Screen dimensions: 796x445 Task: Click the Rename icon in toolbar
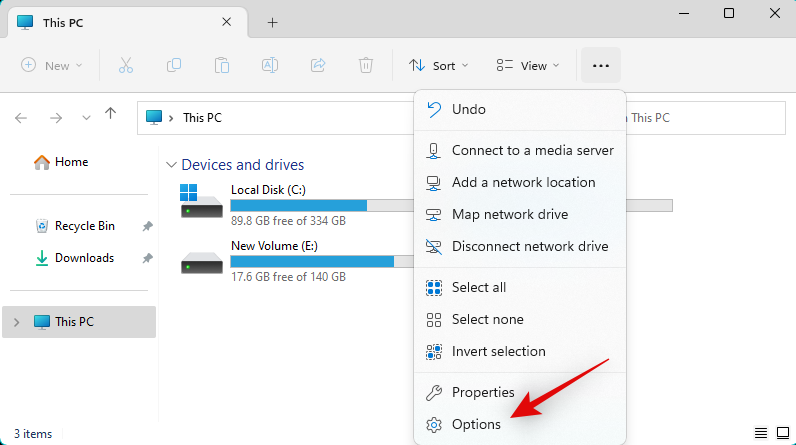point(270,65)
